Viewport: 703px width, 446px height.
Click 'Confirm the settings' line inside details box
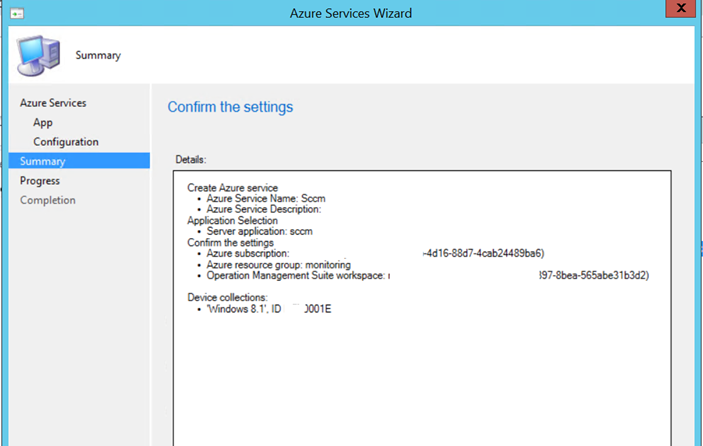(230, 242)
